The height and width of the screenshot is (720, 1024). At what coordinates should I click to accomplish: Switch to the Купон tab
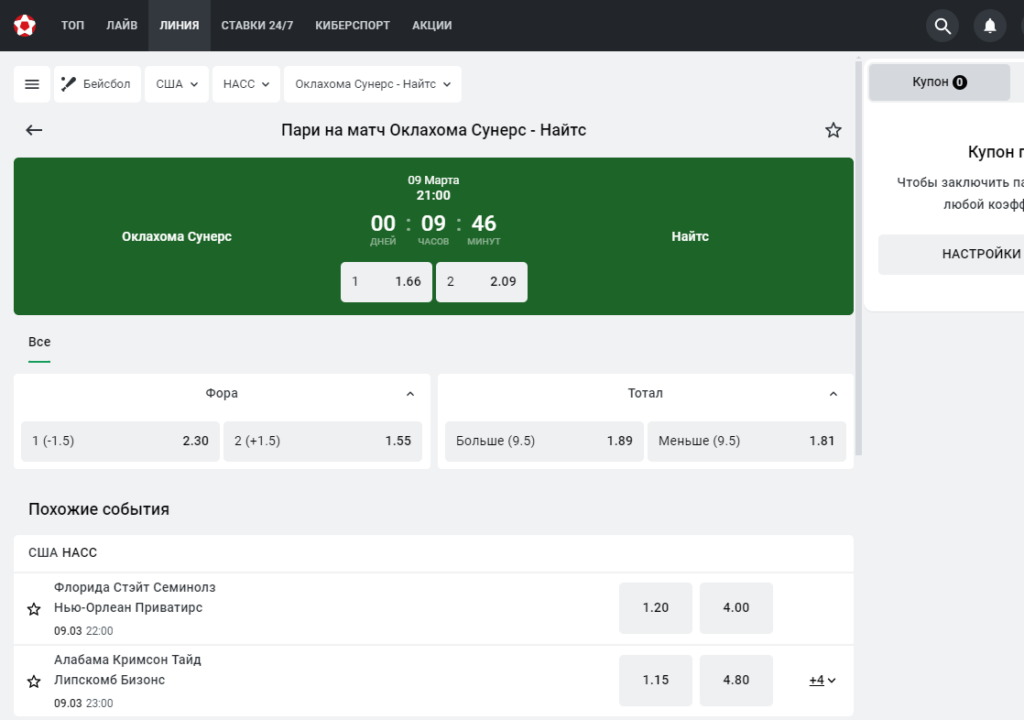coord(939,82)
